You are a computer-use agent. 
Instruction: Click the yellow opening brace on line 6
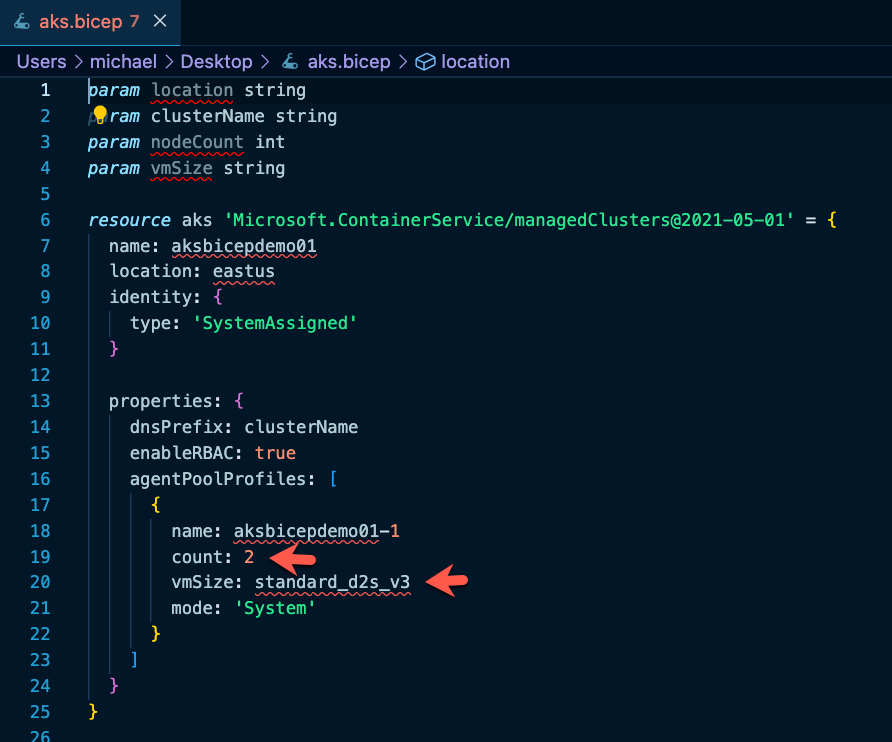pos(832,220)
